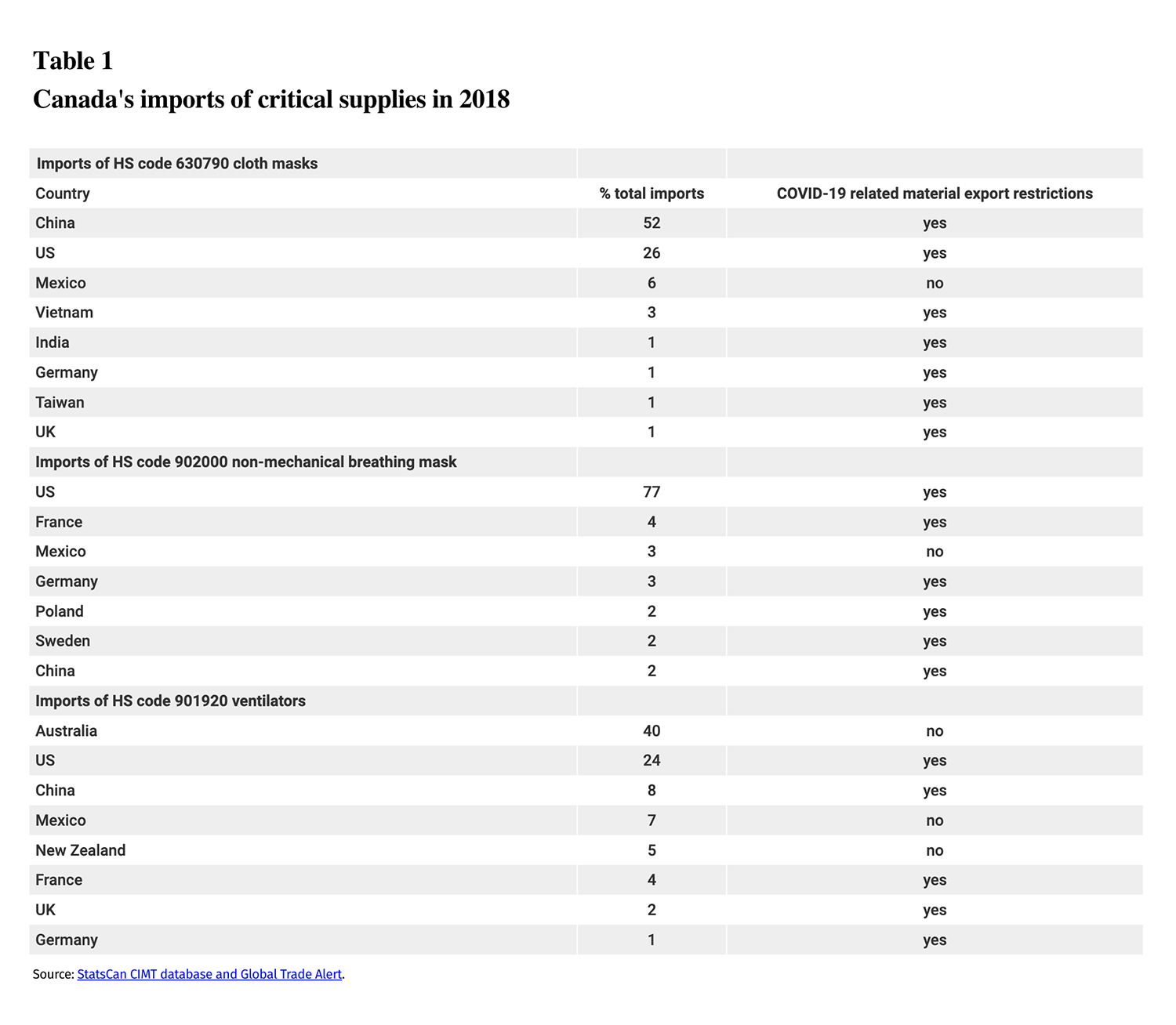This screenshot has height=1025, width=1176.
Task: Select the HS code 902000 breathing mask header
Action: click(x=246, y=462)
